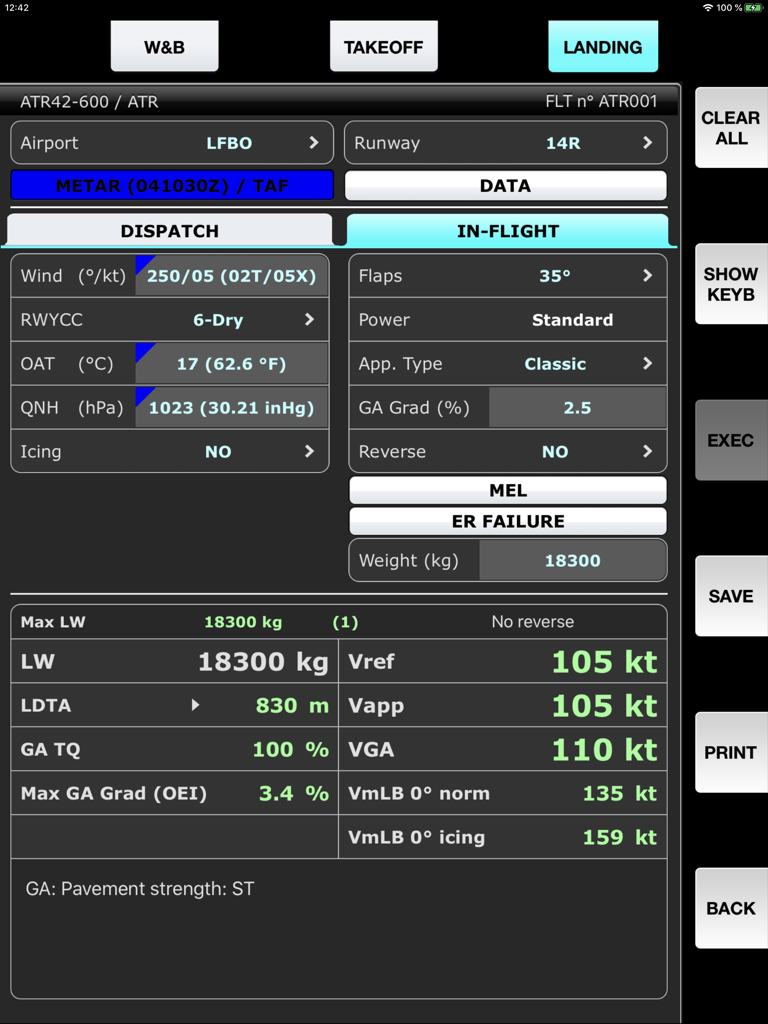The height and width of the screenshot is (1024, 768).
Task: Change the RWYCC 6-Dry setting
Action: [x=170, y=319]
